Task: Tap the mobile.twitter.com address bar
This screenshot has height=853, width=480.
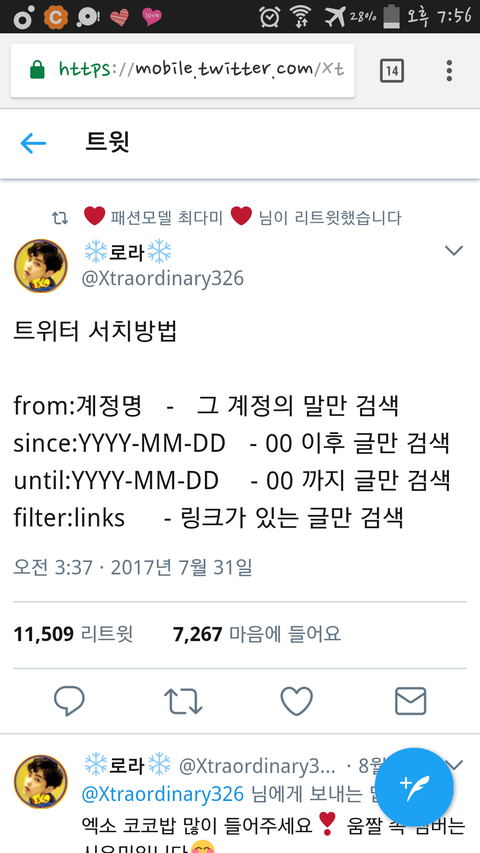Action: point(183,71)
